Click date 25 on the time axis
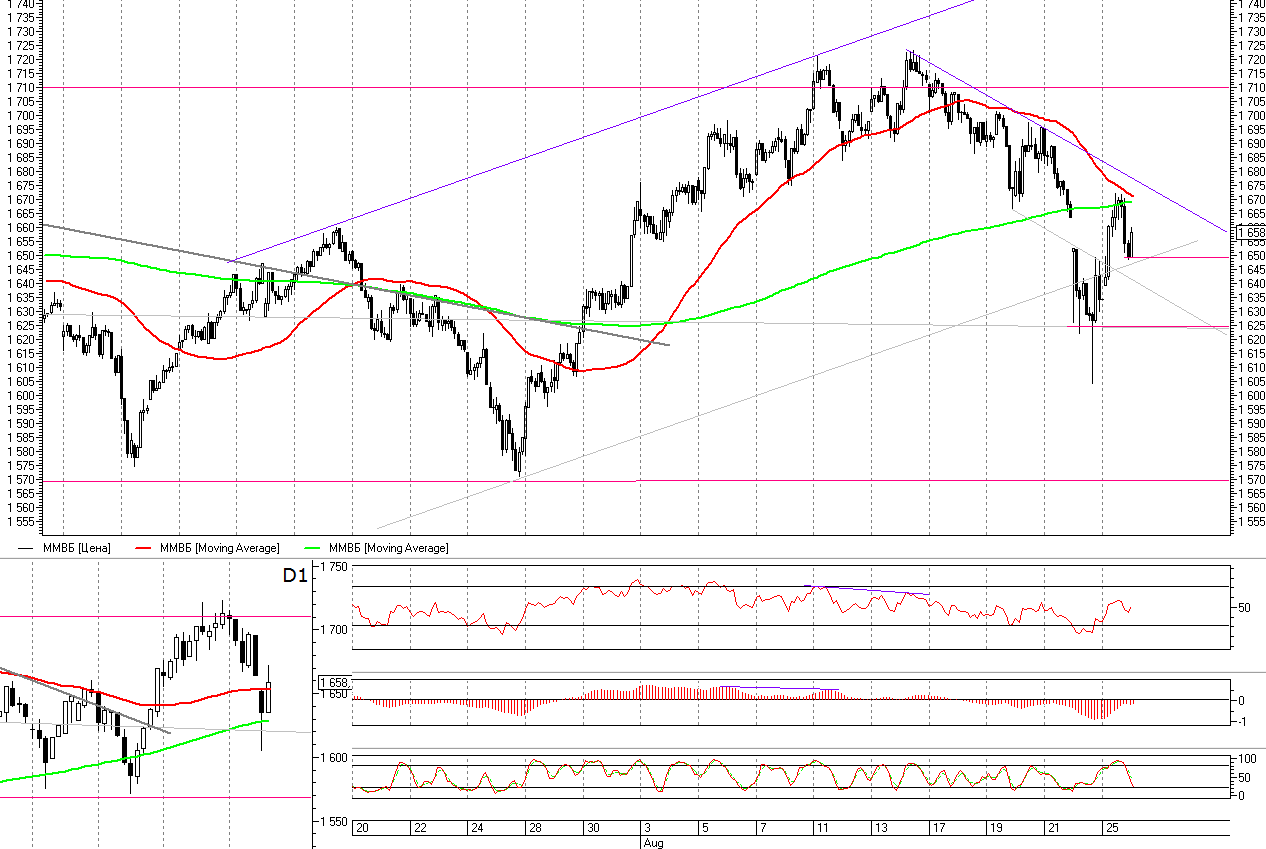The width and height of the screenshot is (1266, 849). [x=1110, y=829]
